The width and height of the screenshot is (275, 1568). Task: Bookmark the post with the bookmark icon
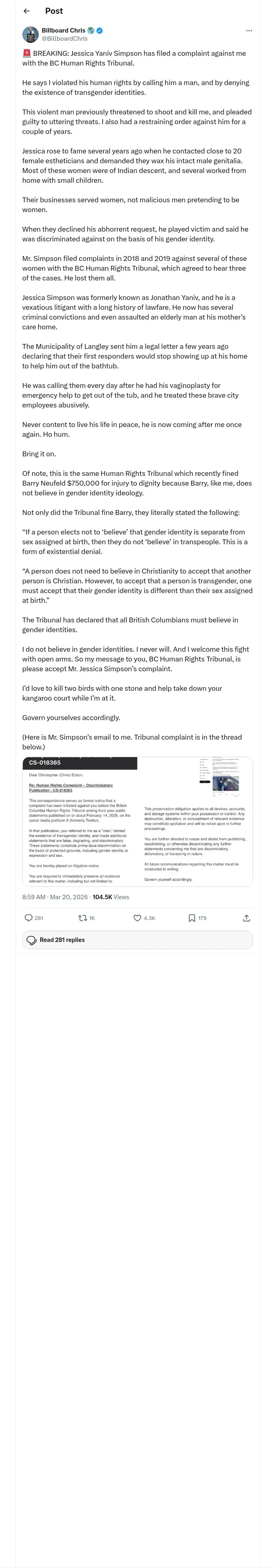tap(191, 918)
